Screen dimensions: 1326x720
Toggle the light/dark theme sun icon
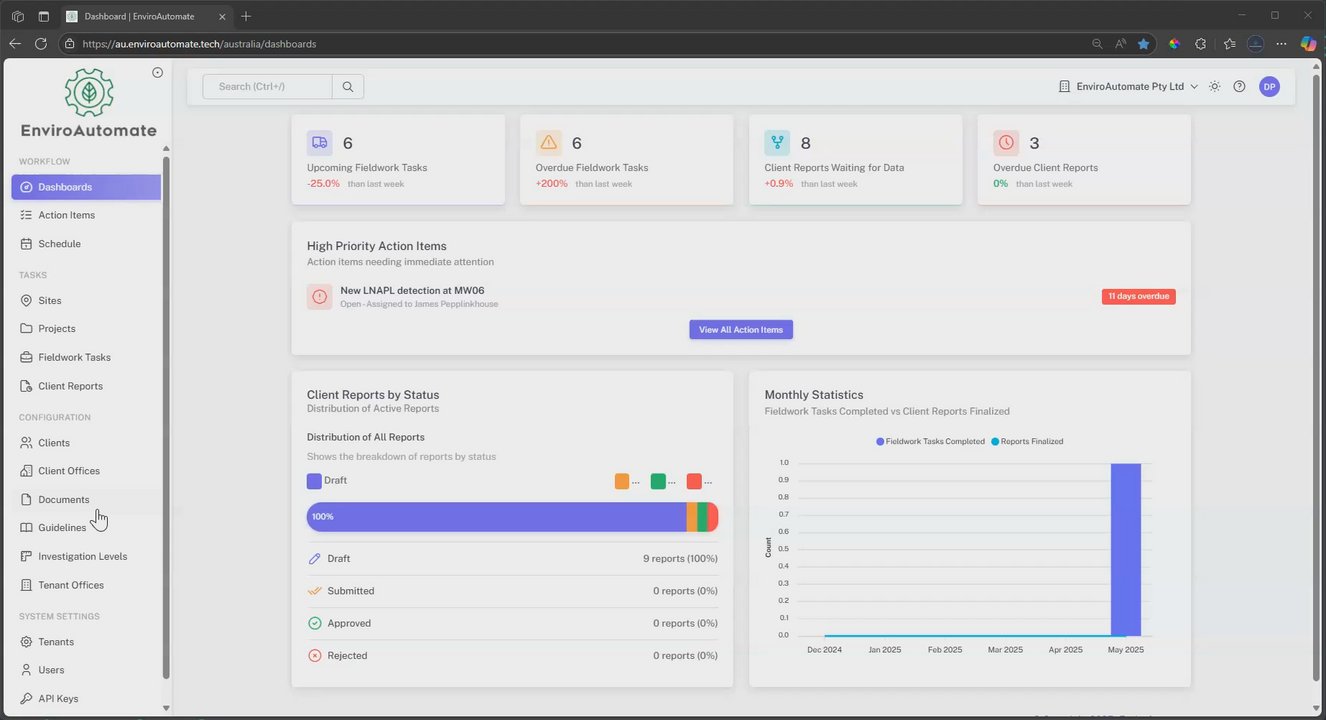point(1214,87)
